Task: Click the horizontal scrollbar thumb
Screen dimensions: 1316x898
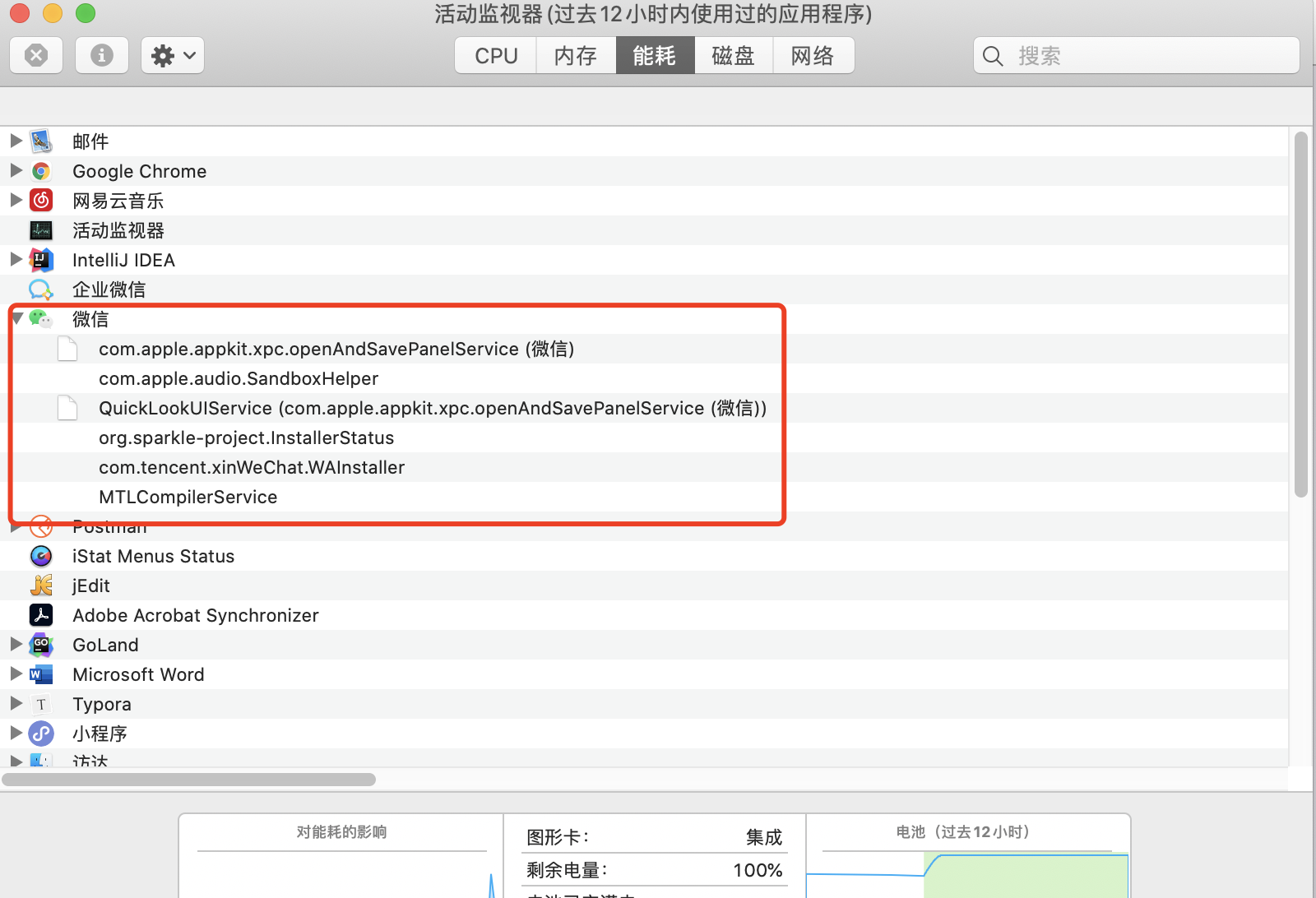Action: (188, 779)
